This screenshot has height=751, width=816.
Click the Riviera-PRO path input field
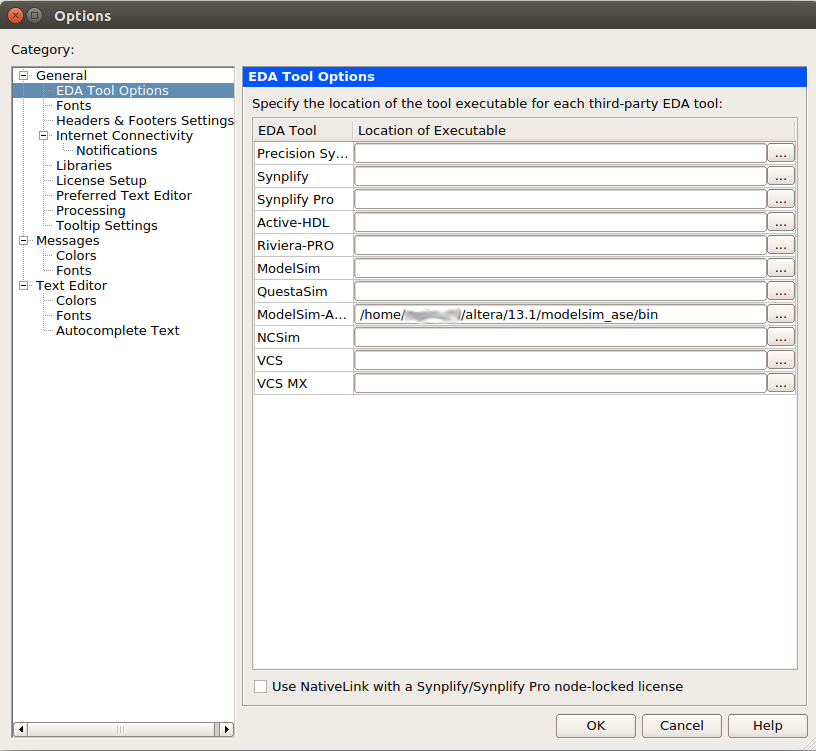pyautogui.click(x=560, y=246)
